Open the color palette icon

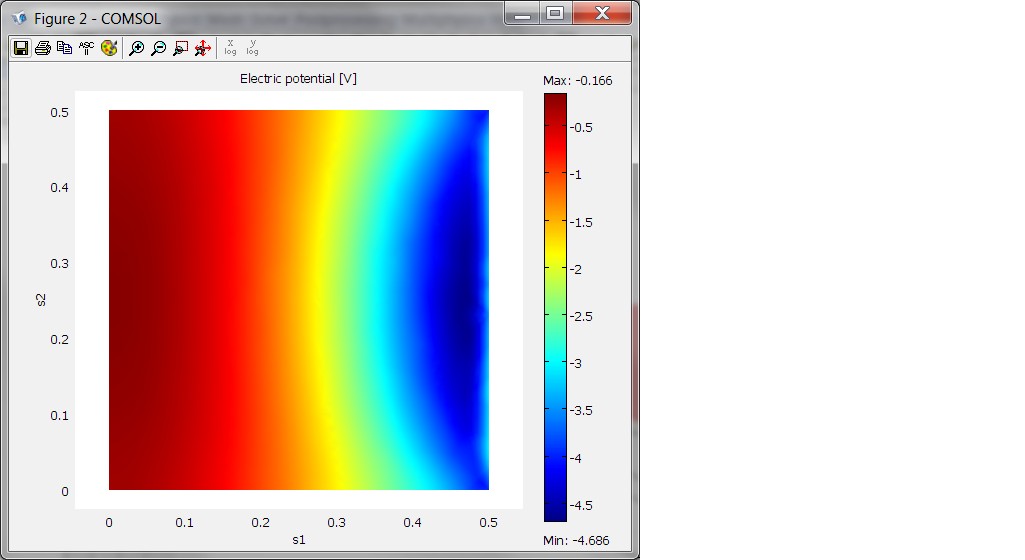pyautogui.click(x=109, y=48)
